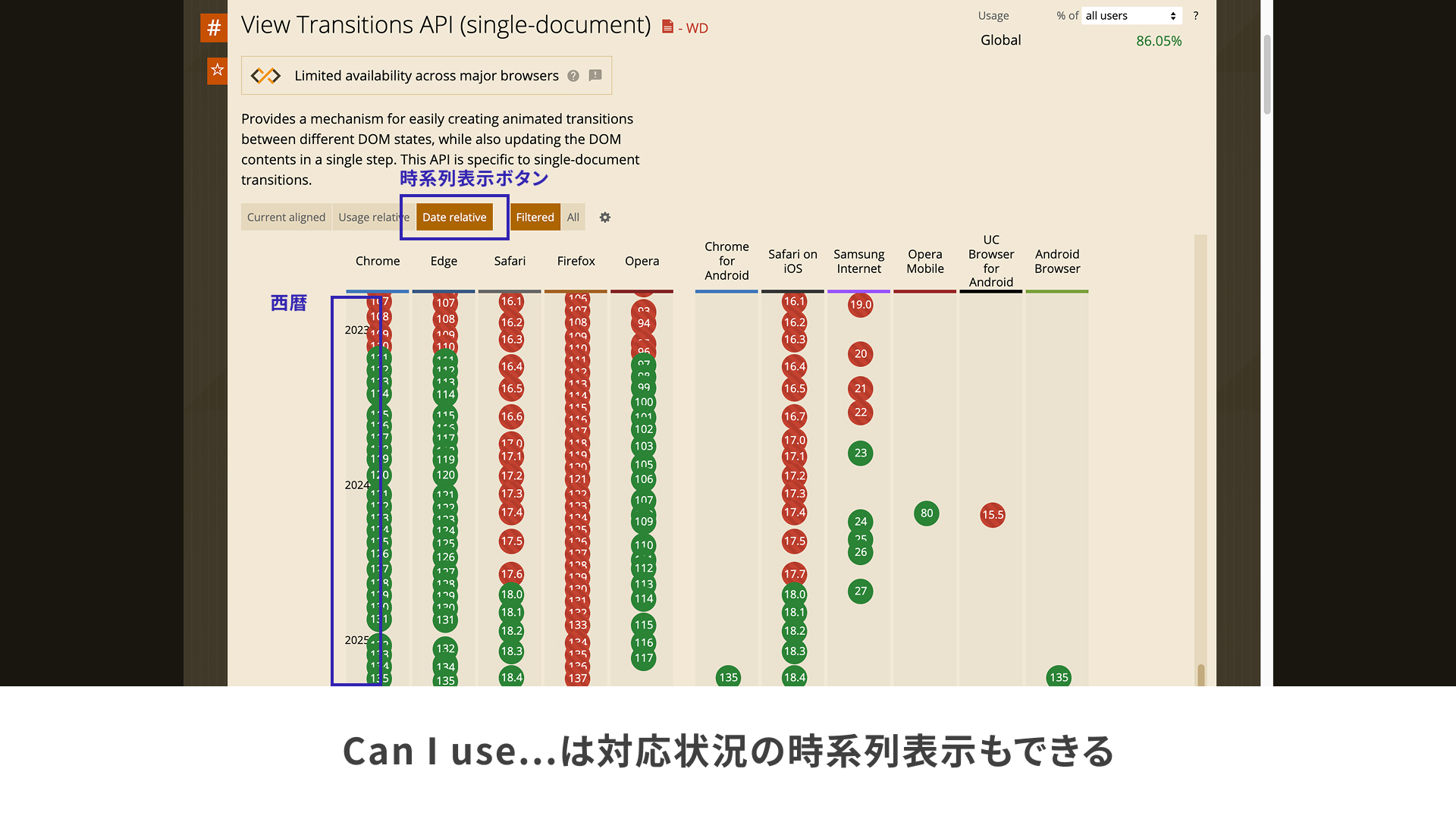This screenshot has width=1456, height=819.
Task: Click the Safari on iOS header
Action: (x=792, y=261)
